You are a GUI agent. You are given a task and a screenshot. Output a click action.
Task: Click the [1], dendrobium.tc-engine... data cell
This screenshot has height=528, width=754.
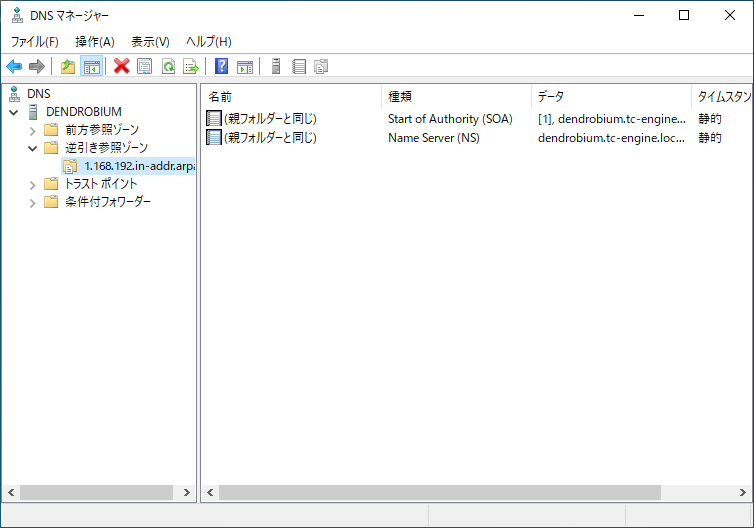[612, 119]
